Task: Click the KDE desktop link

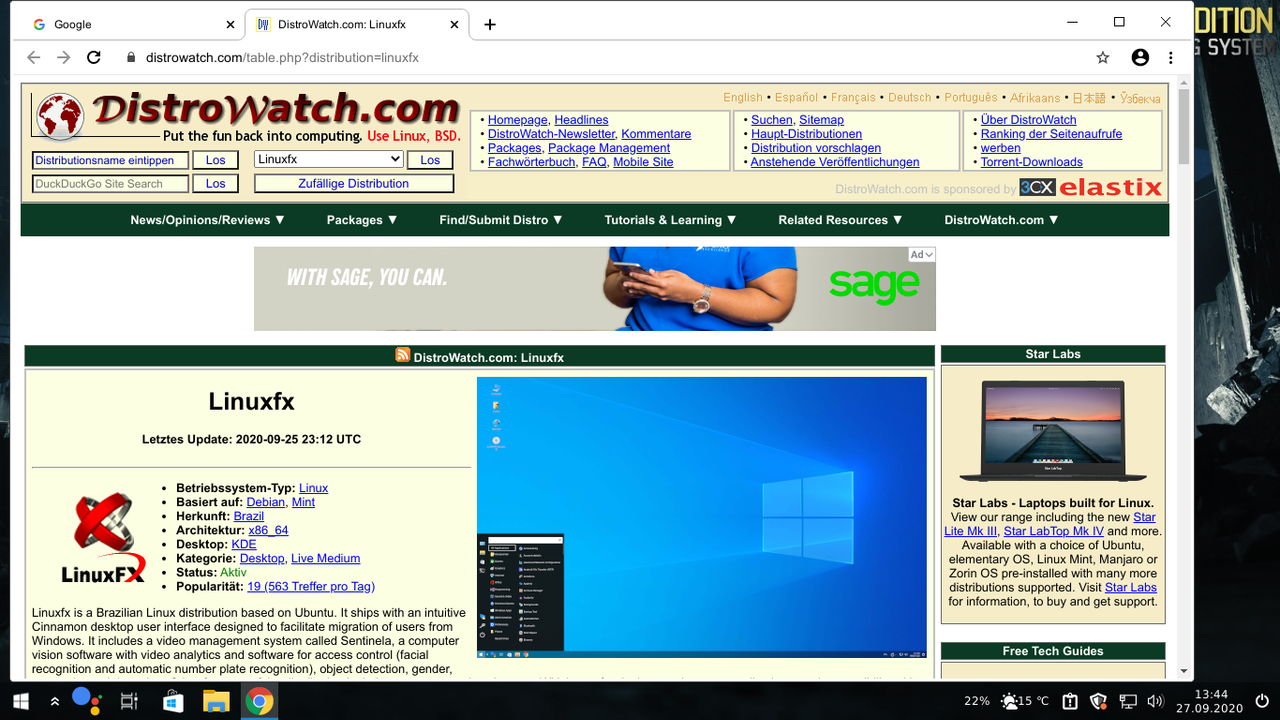Action: [x=244, y=544]
